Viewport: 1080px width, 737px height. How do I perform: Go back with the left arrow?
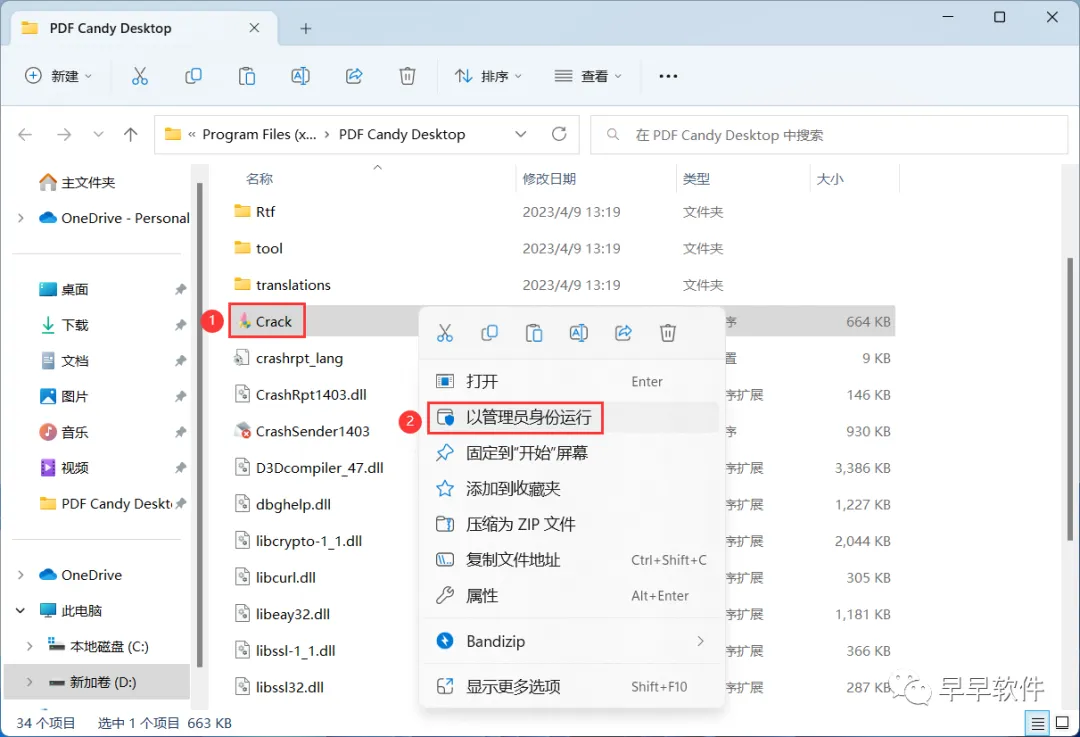(x=25, y=134)
